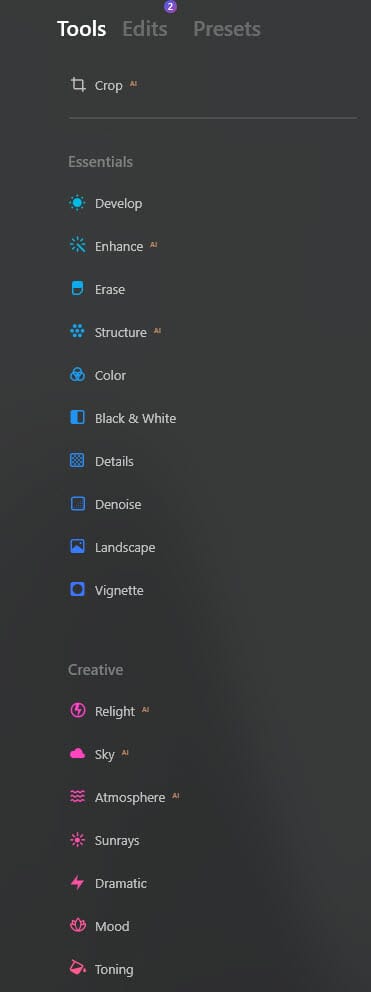Open the Structure dots icon
Viewport: 371px width, 992px height.
coord(77,332)
